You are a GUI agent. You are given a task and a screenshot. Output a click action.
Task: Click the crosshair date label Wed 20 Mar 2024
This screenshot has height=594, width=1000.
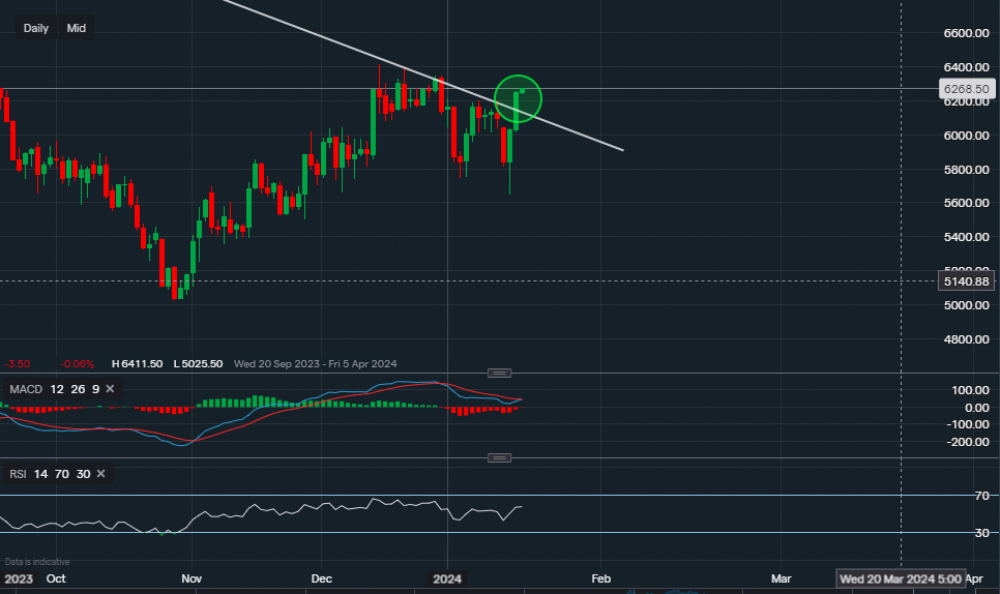(902, 579)
